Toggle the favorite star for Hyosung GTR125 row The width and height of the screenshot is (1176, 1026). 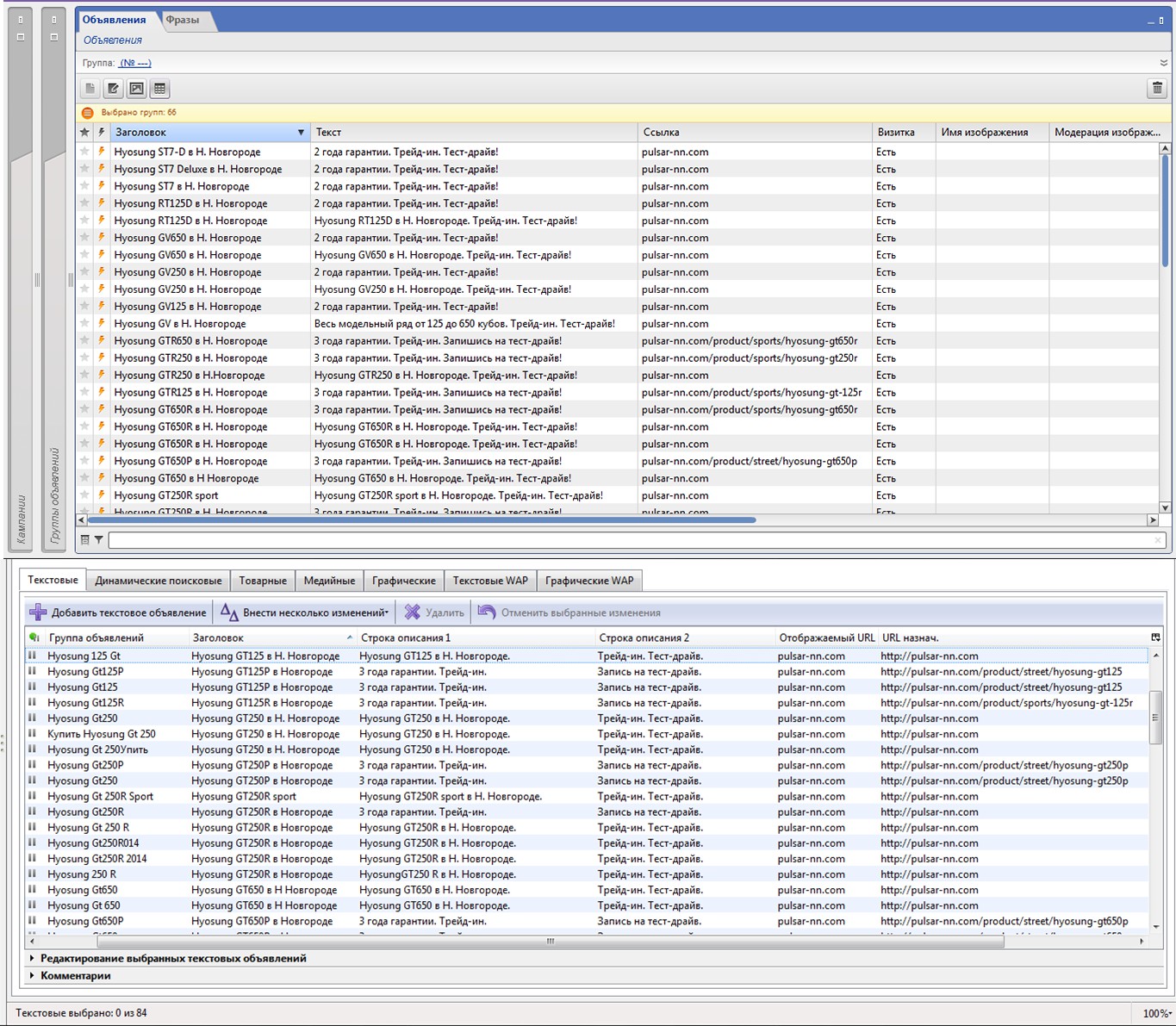point(84,393)
